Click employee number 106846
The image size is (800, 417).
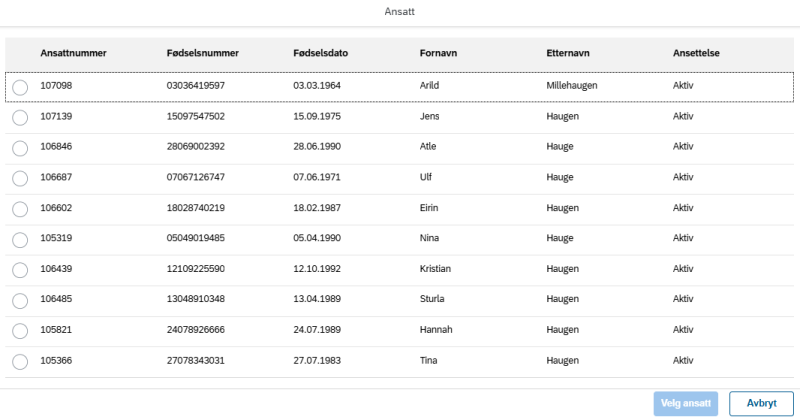click(x=56, y=146)
